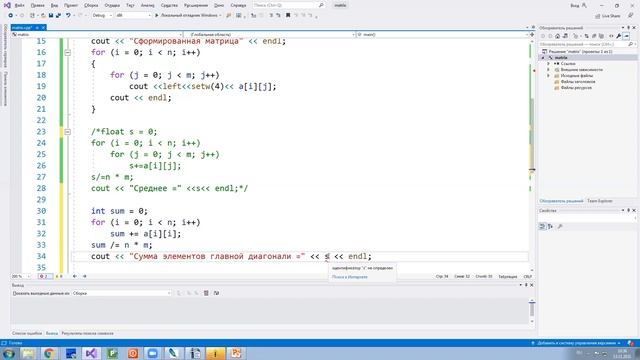
Task: Click the Результаты поиска символов tab
Action: (87, 333)
